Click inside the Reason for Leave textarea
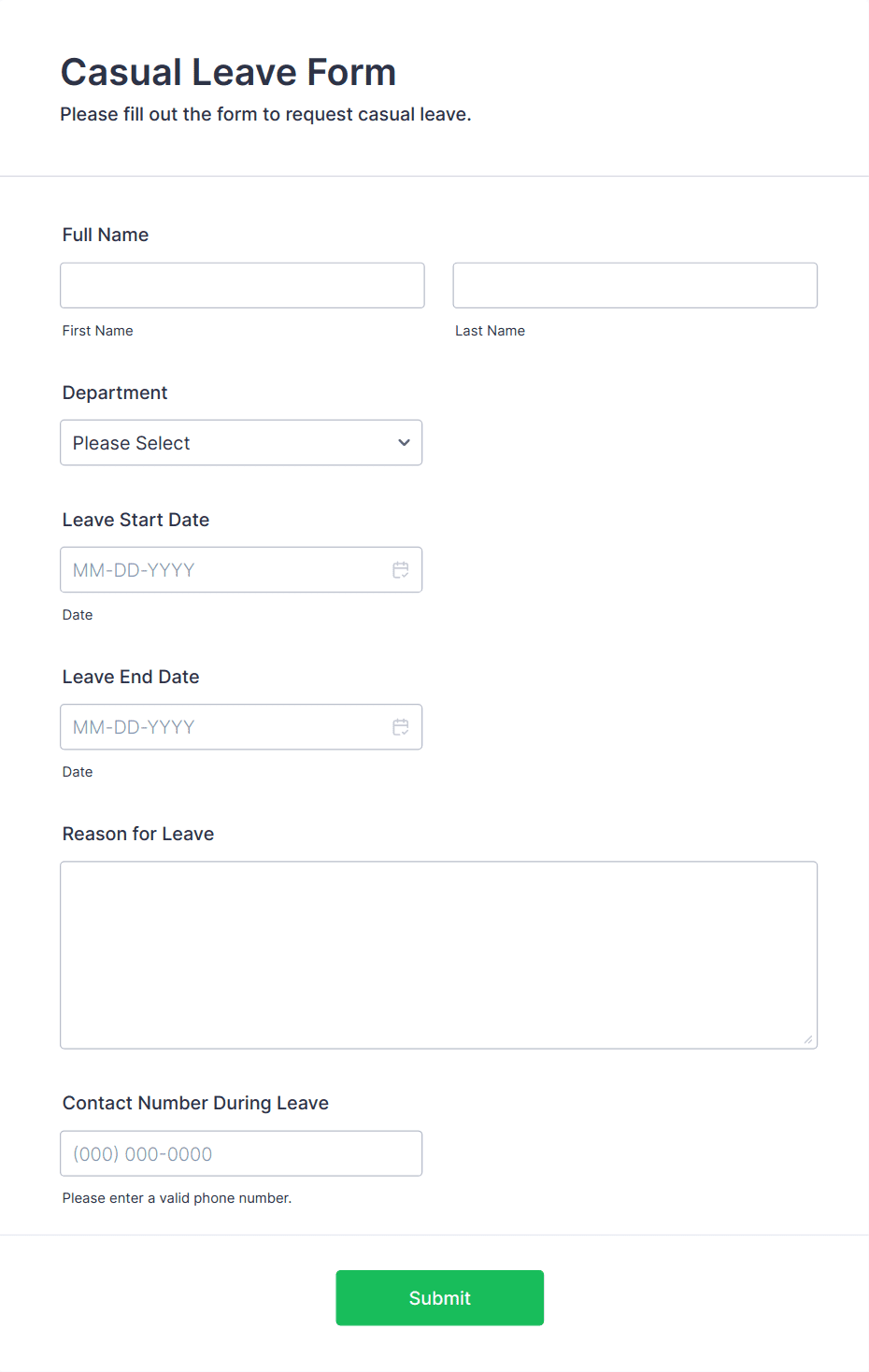This screenshot has height=1372, width=869. click(438, 953)
